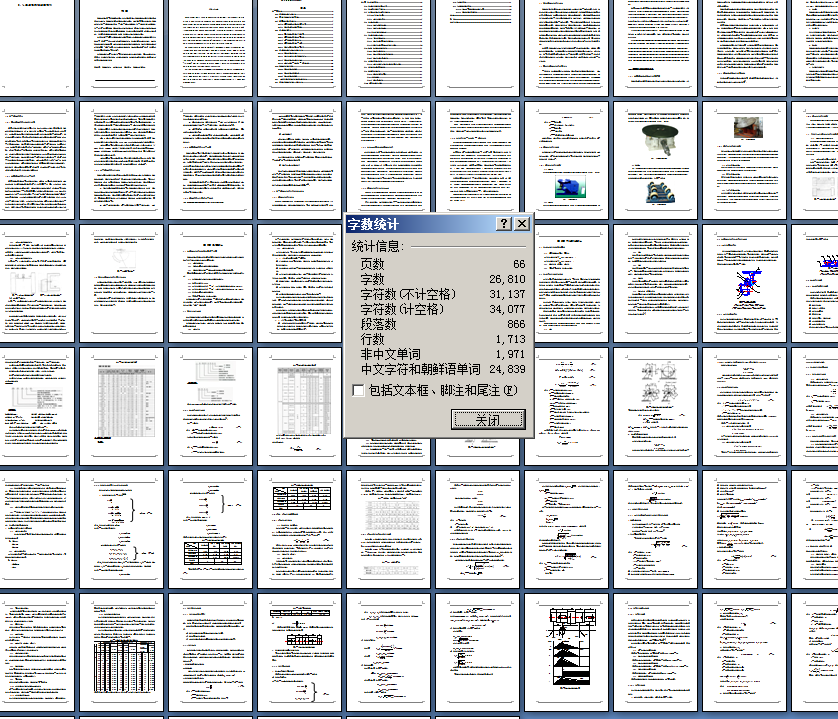838x719 pixels.
Task: Open the page thumbnail with the small red-lined diagram
Action: pyautogui.click(x=299, y=652)
